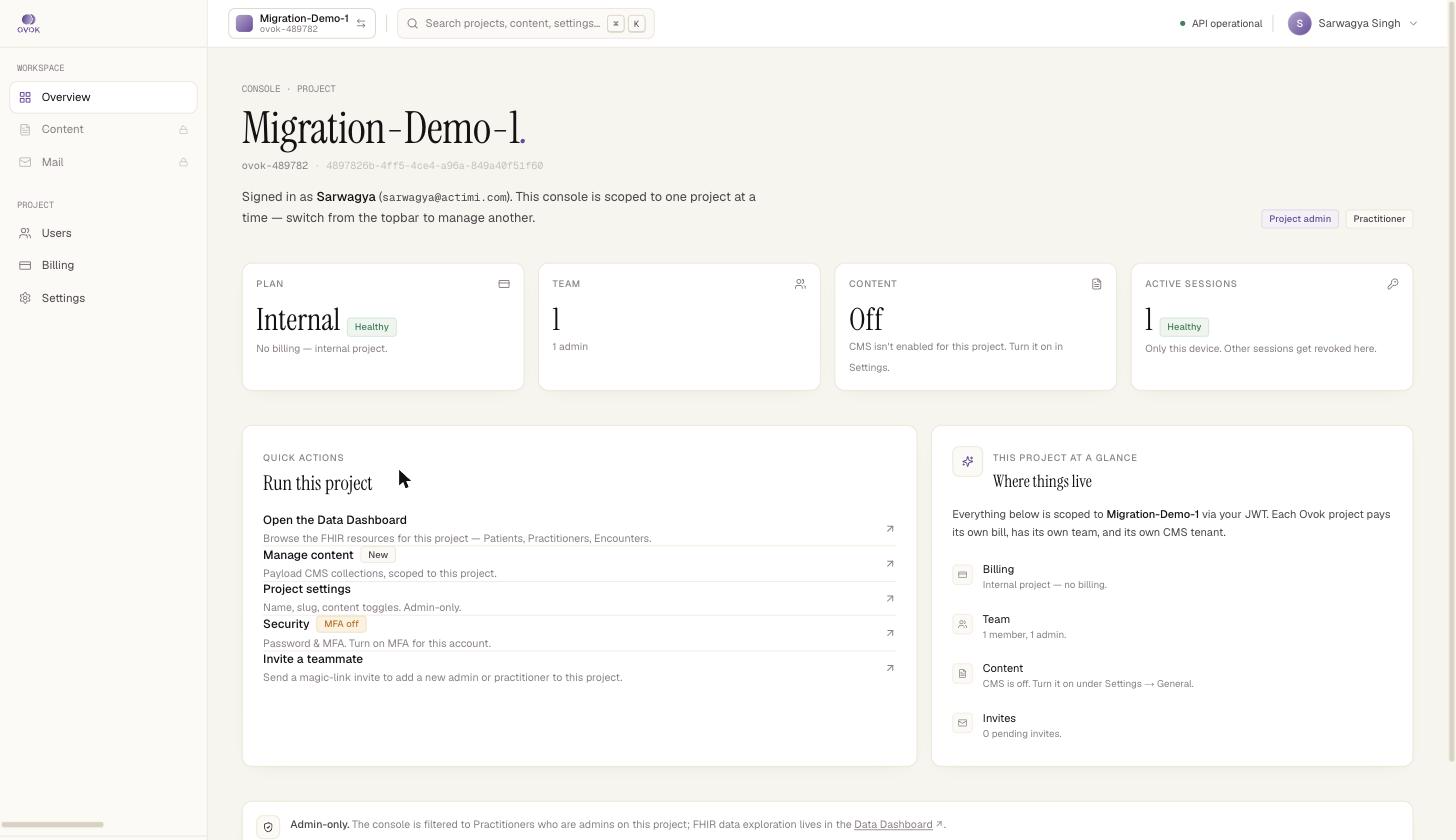Click the Invites envelope icon in glance panel

[x=962, y=723]
